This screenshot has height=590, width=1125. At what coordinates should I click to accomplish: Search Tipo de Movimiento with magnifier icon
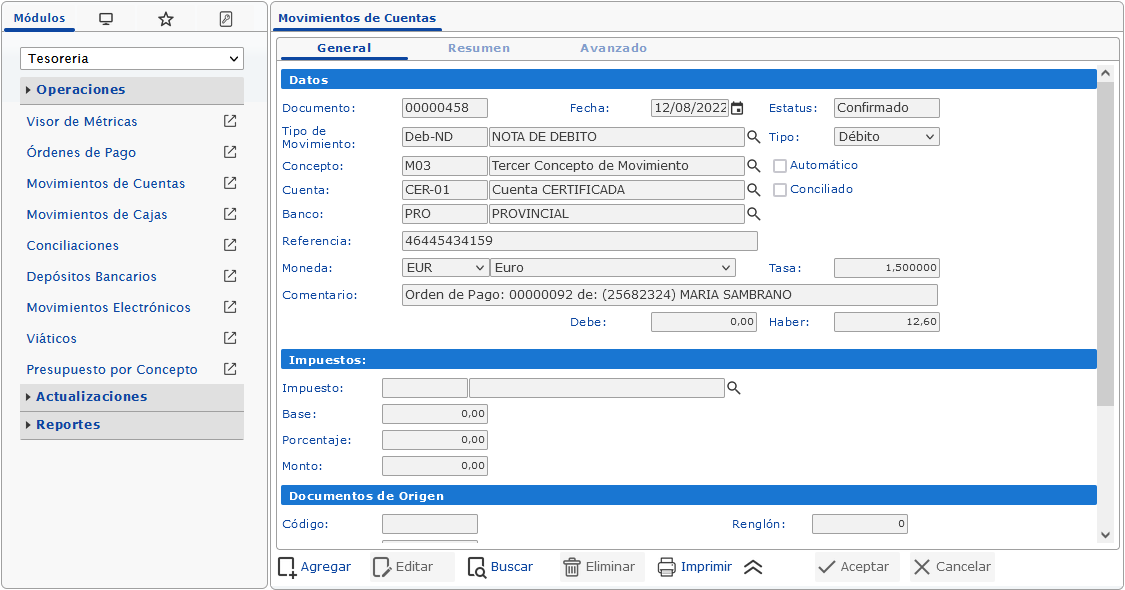[754, 137]
